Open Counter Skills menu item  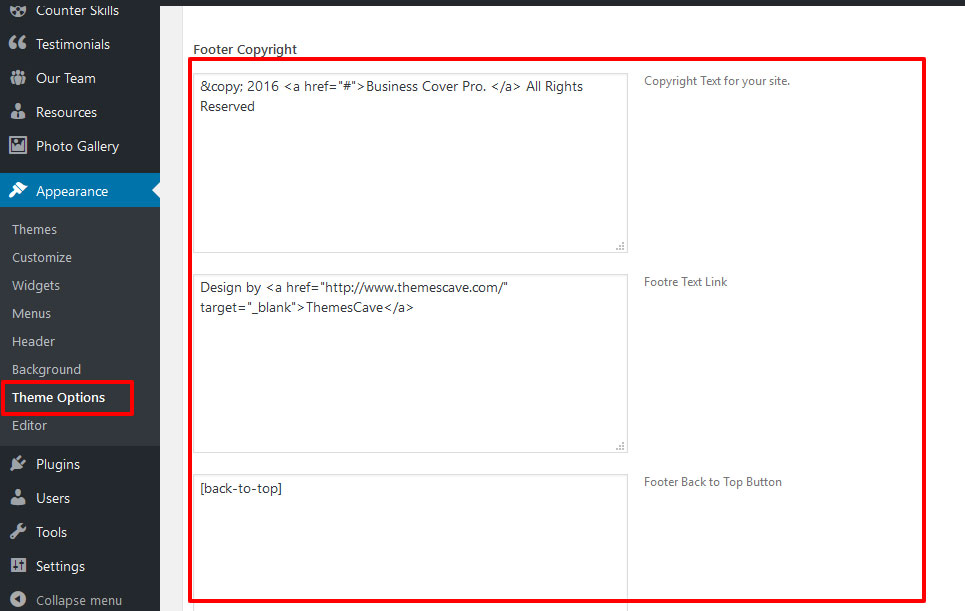coord(80,10)
